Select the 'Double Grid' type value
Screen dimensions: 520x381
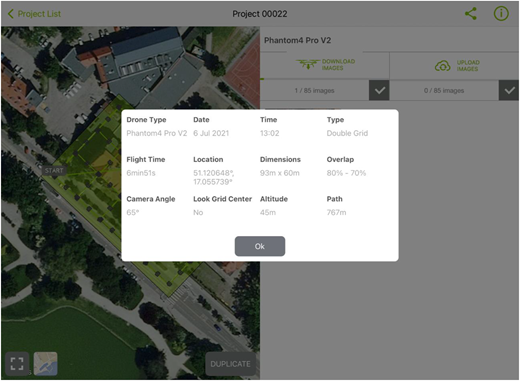pyautogui.click(x=347, y=133)
